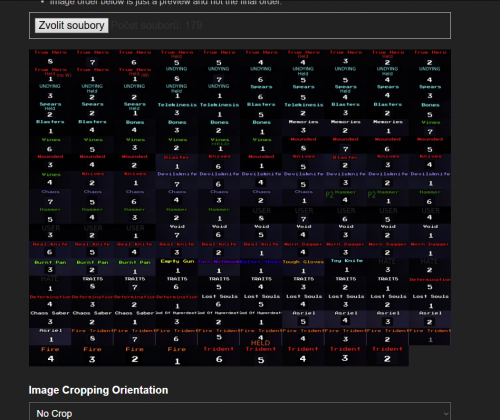
Task: Select the P2 Hammer 4 thumbnail
Action: (x=345, y=197)
